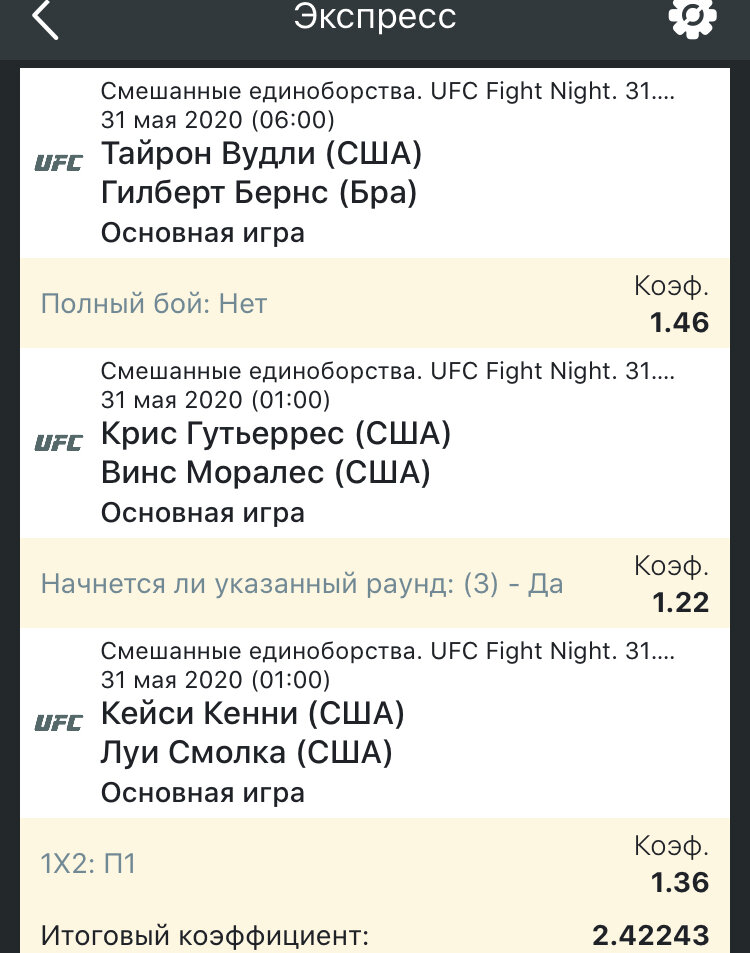Open Тайрон Вудли (США) fighter name
Image resolution: width=750 pixels, height=953 pixels.
pyautogui.click(x=261, y=153)
